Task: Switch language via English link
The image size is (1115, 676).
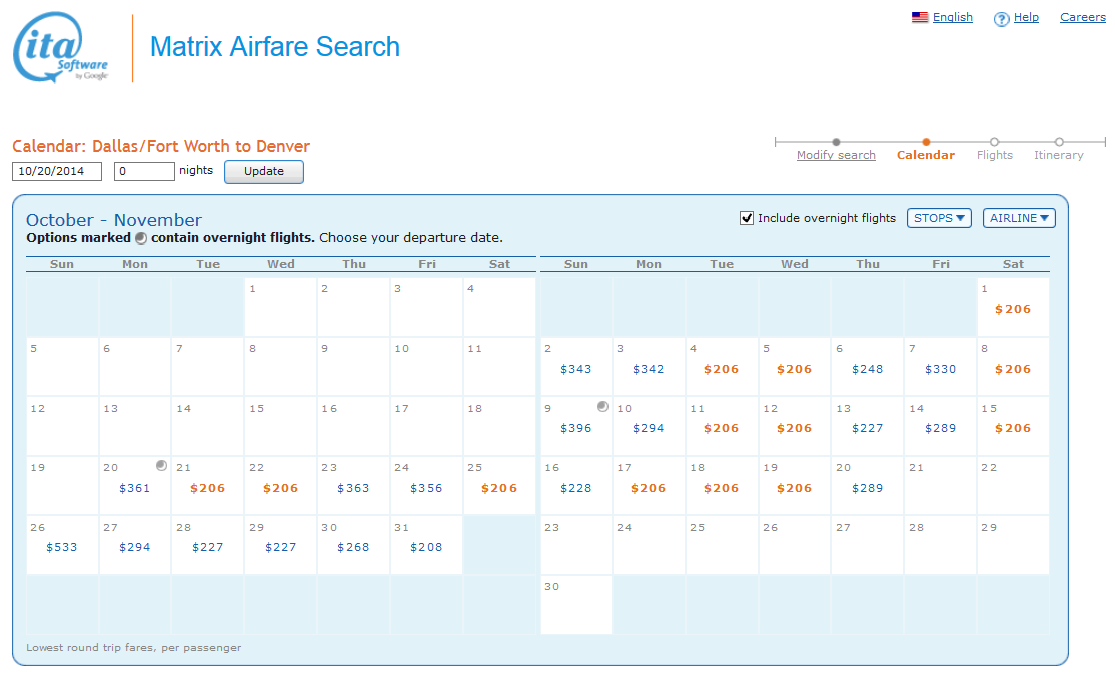Action: (952, 17)
